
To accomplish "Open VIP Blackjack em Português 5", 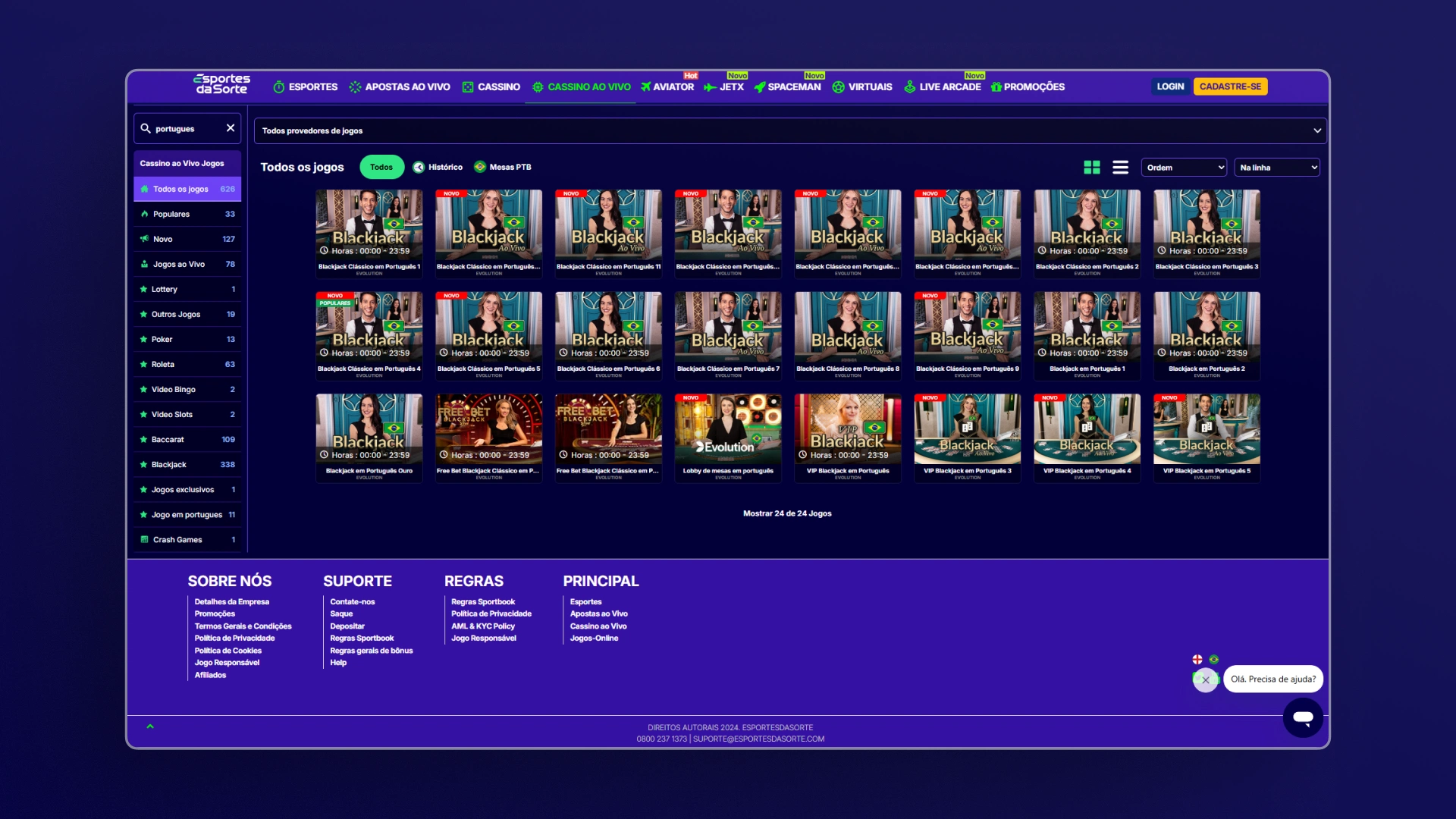I will [x=1207, y=438].
